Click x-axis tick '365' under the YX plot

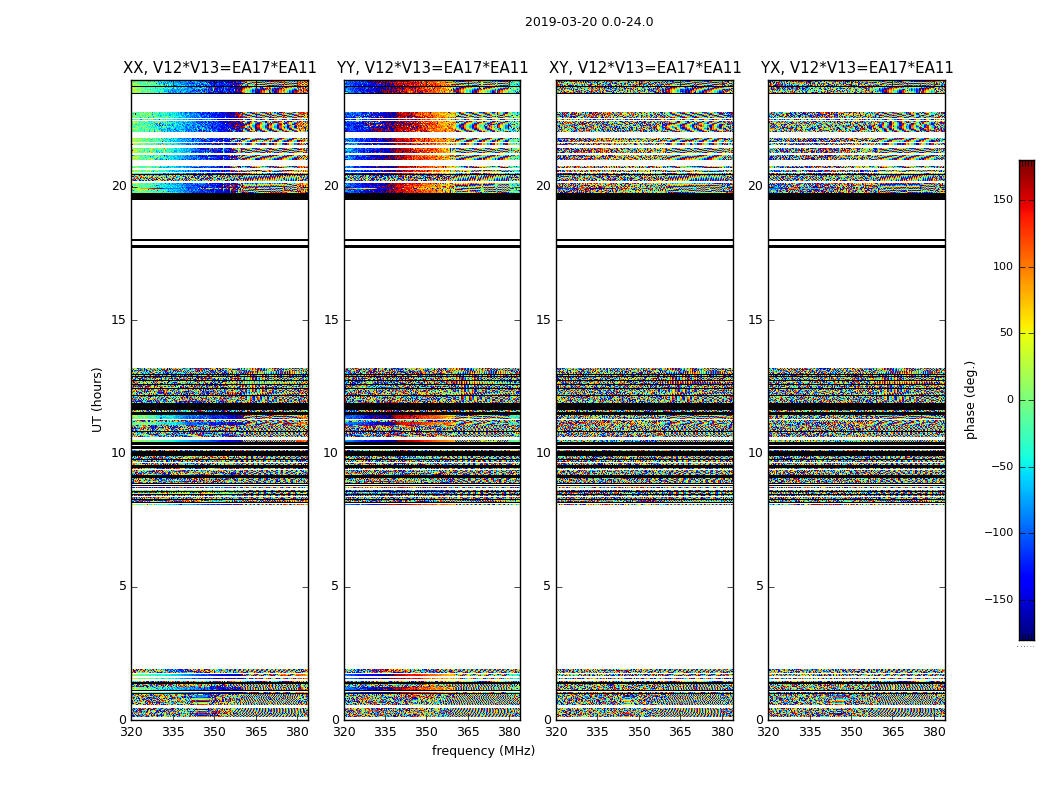tap(893, 732)
